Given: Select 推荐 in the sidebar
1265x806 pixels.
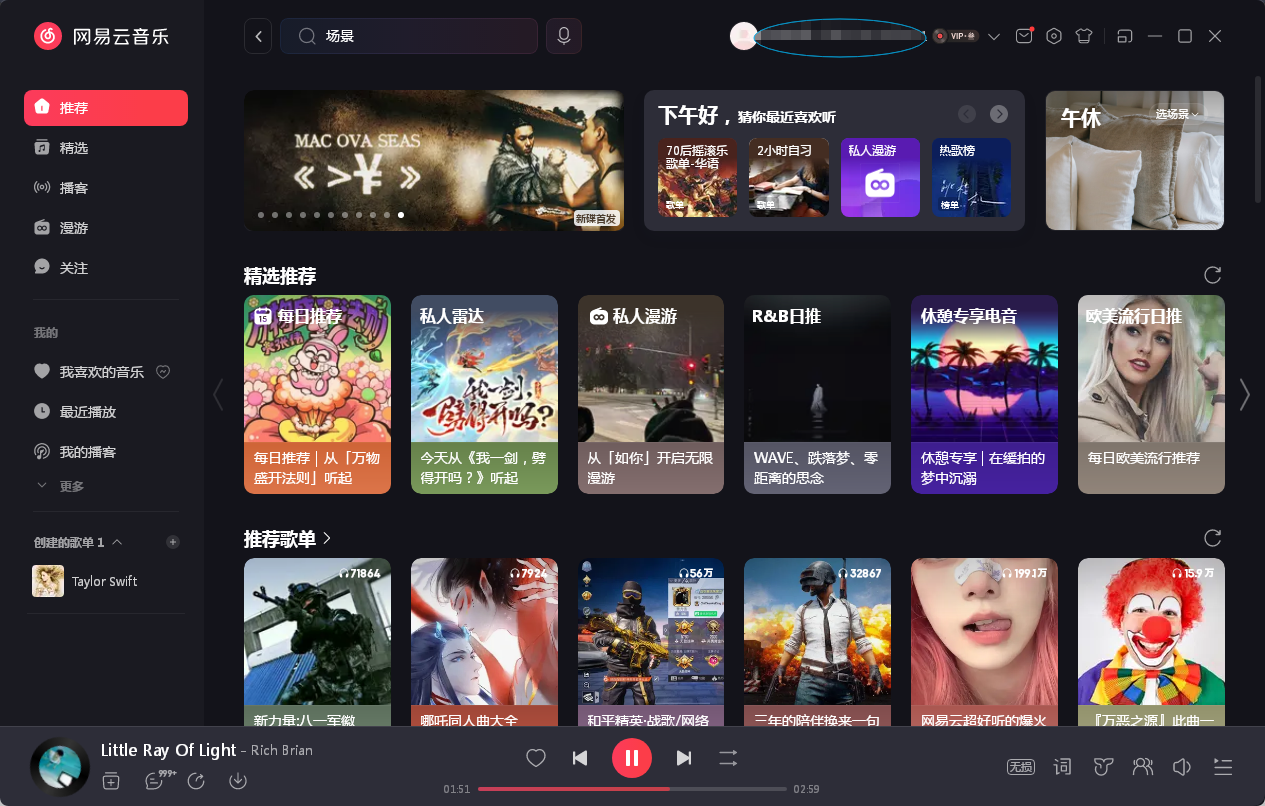Looking at the screenshot, I should coord(106,108).
